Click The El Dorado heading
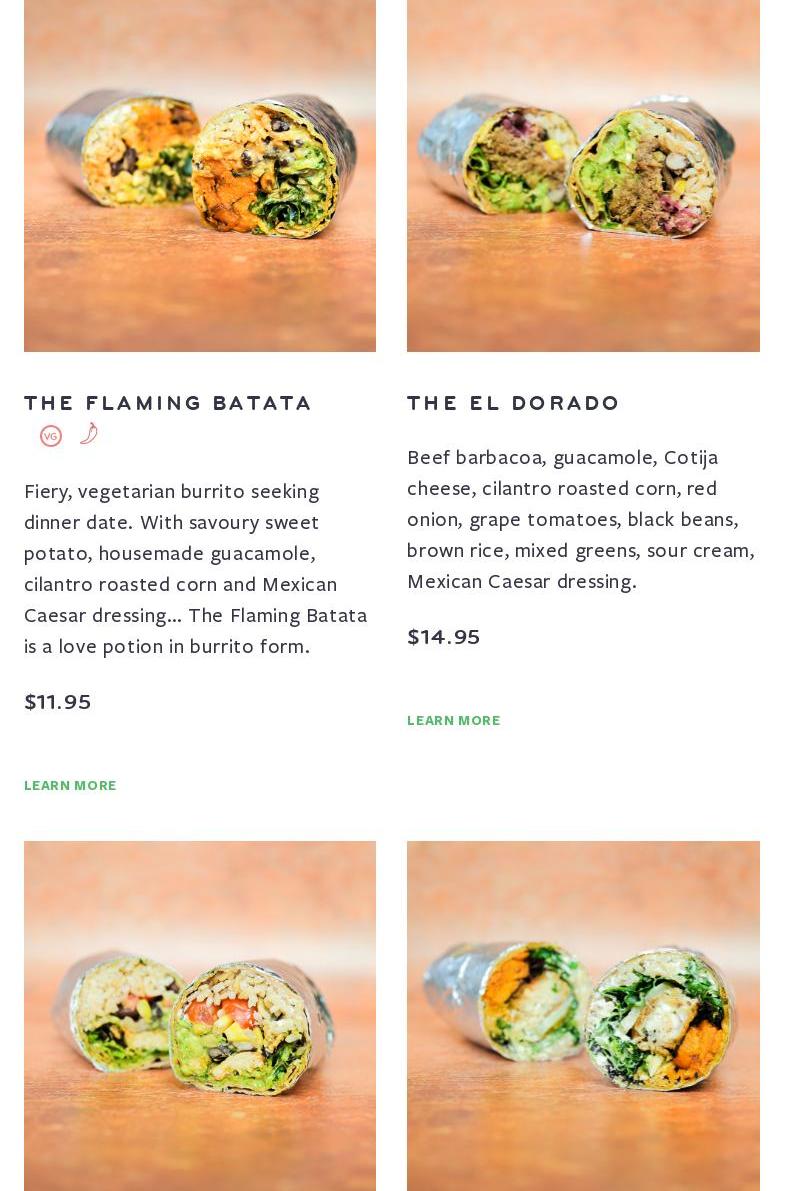This screenshot has height=1191, width=785. pos(513,403)
